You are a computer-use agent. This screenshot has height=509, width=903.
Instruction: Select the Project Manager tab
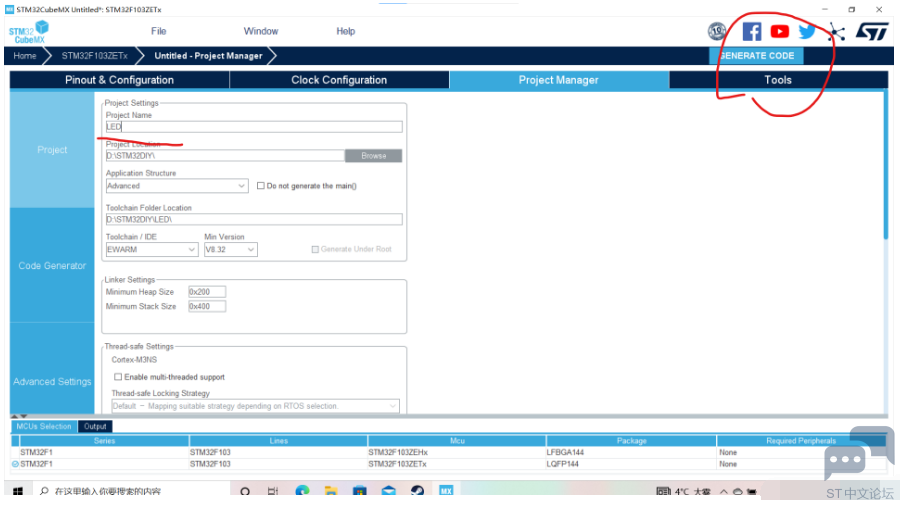tap(559, 80)
